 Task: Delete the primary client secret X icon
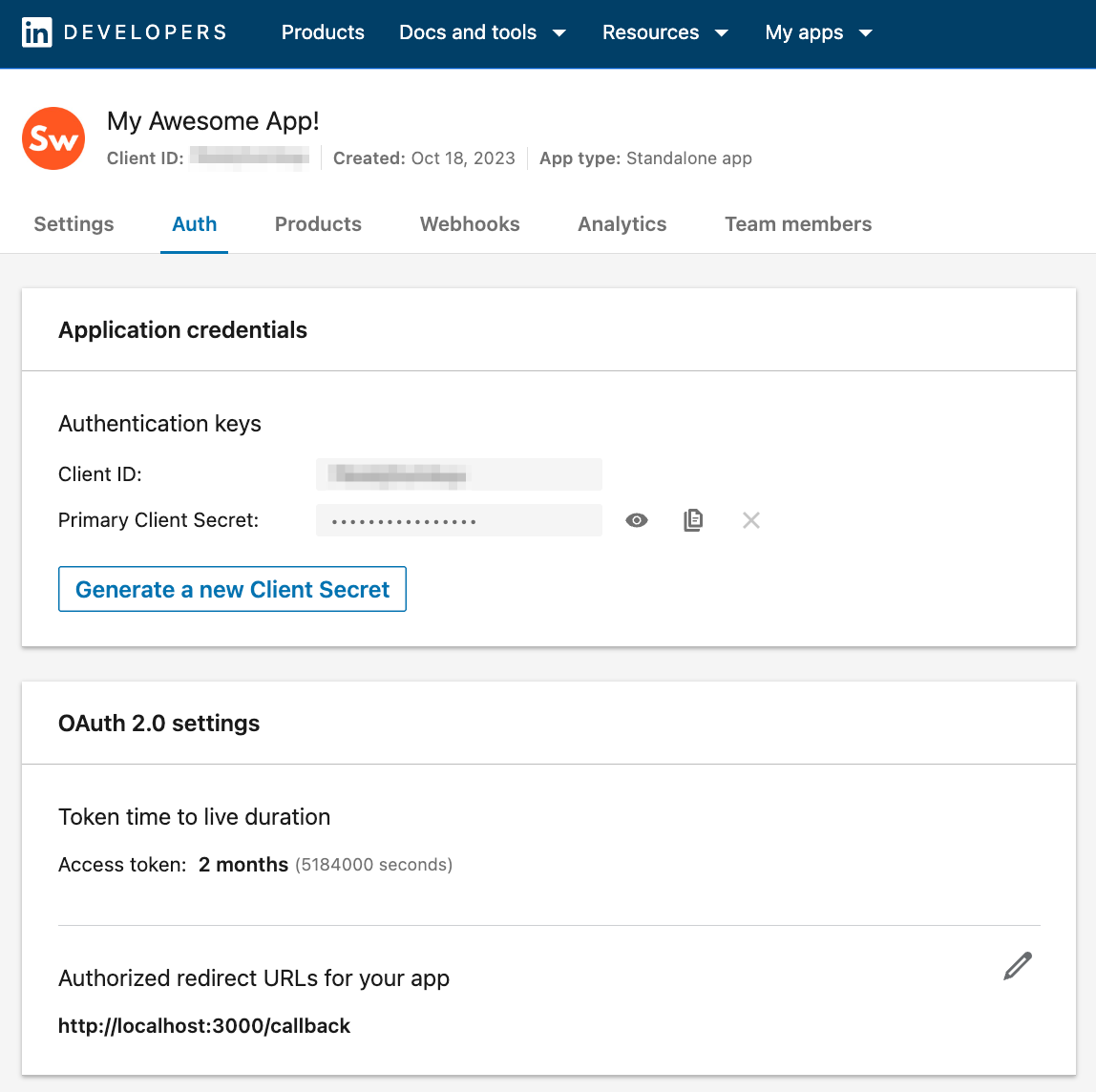751,520
